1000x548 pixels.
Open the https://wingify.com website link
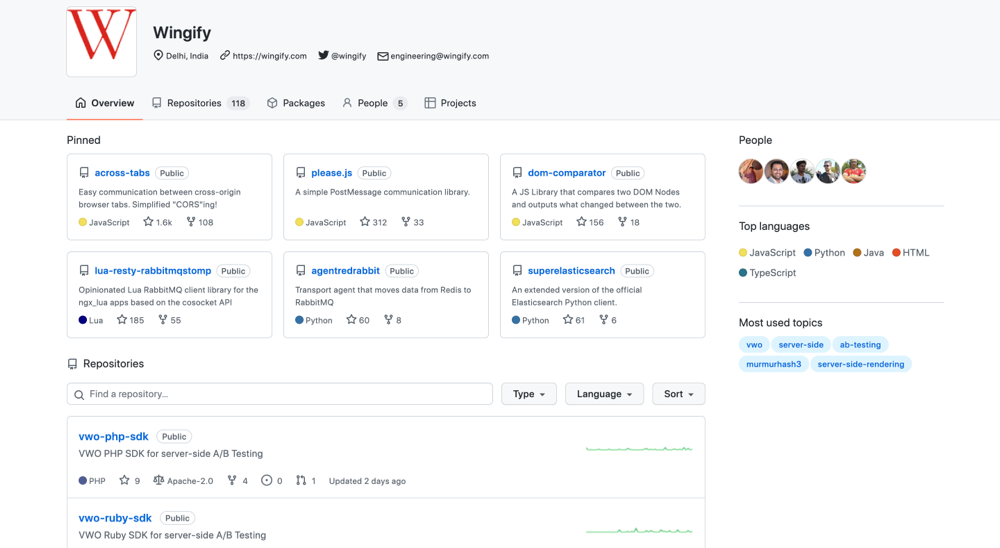pyautogui.click(x=269, y=56)
